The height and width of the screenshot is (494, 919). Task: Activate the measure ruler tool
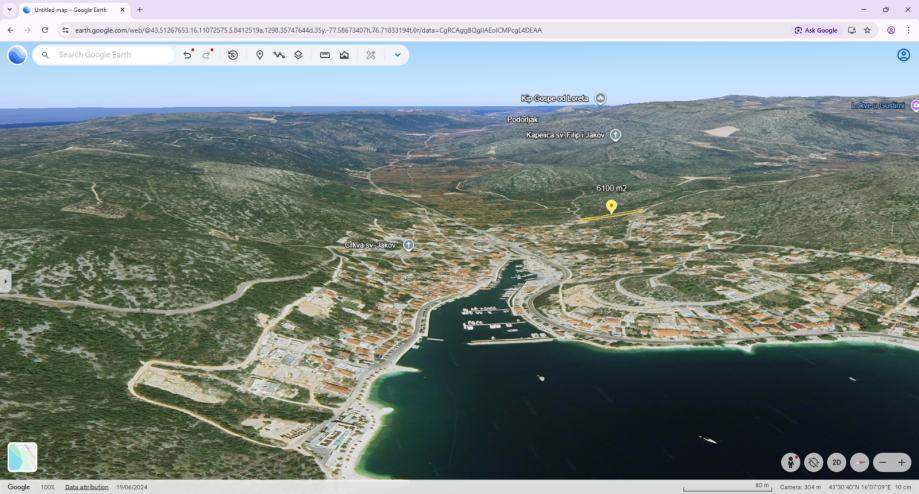325,54
